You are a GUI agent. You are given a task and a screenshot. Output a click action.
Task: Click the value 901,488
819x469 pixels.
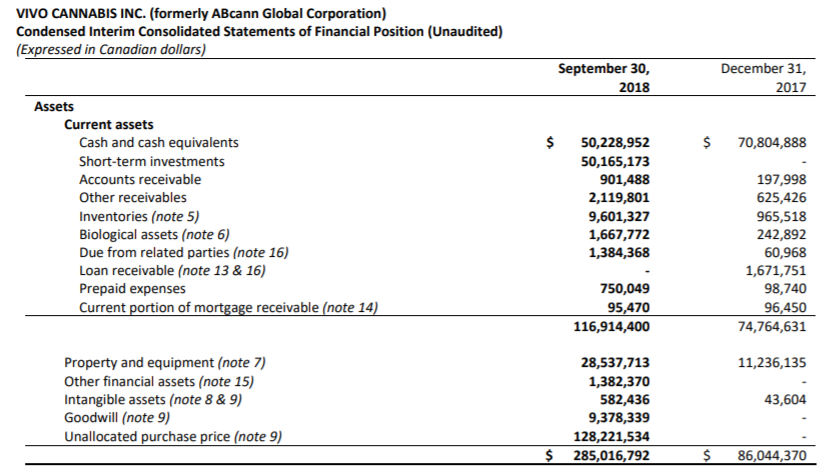[x=624, y=180]
